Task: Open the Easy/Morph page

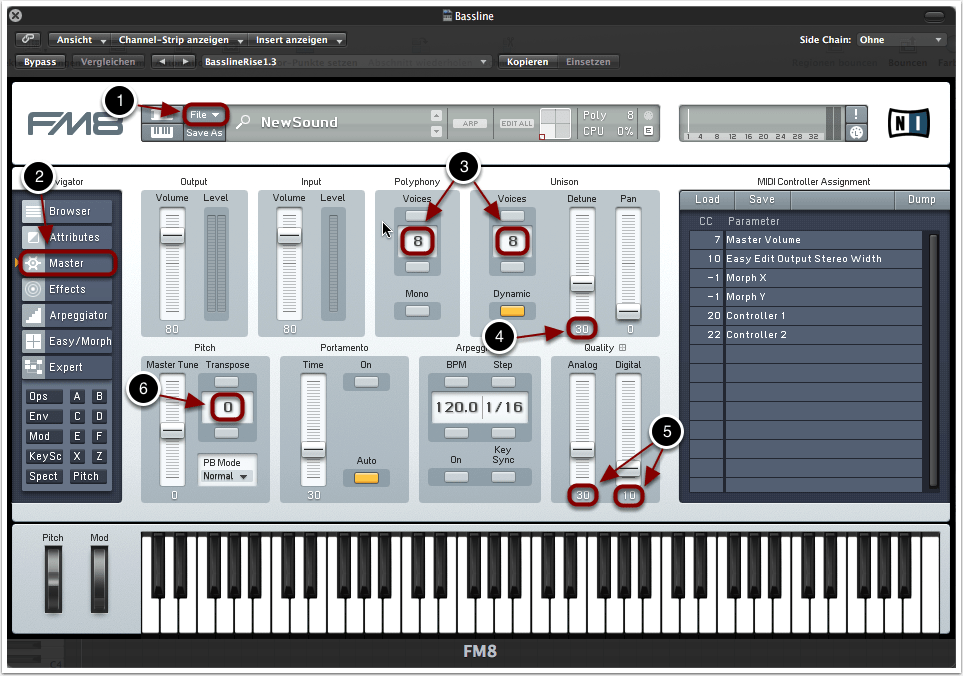Action: pos(67,341)
